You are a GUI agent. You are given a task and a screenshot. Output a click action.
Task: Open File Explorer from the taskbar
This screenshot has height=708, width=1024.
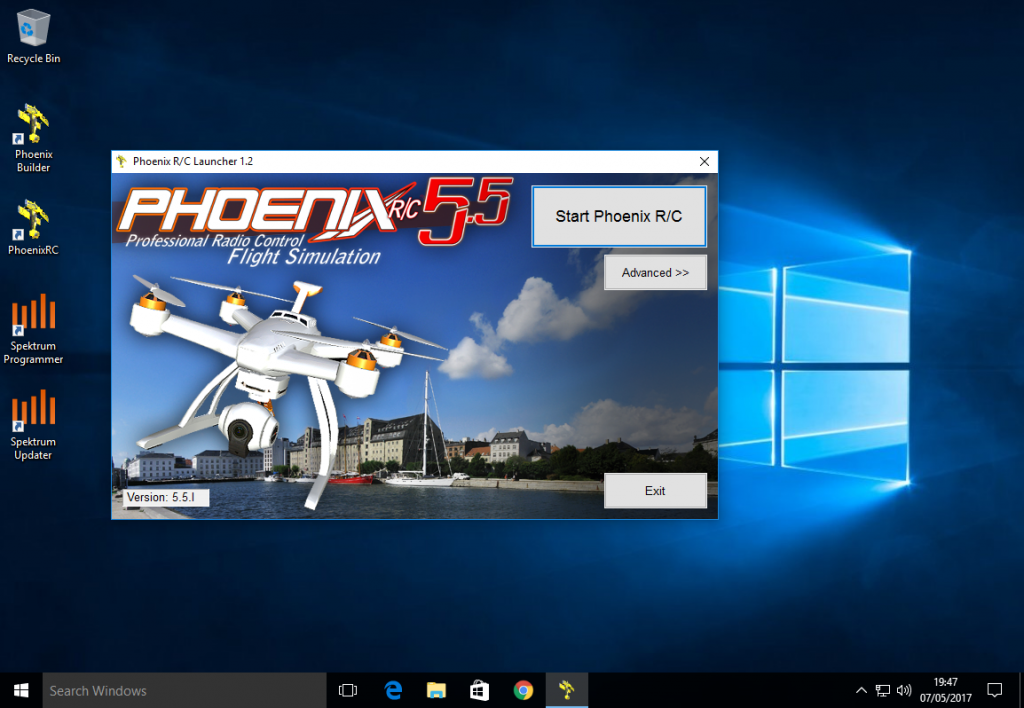pos(436,690)
